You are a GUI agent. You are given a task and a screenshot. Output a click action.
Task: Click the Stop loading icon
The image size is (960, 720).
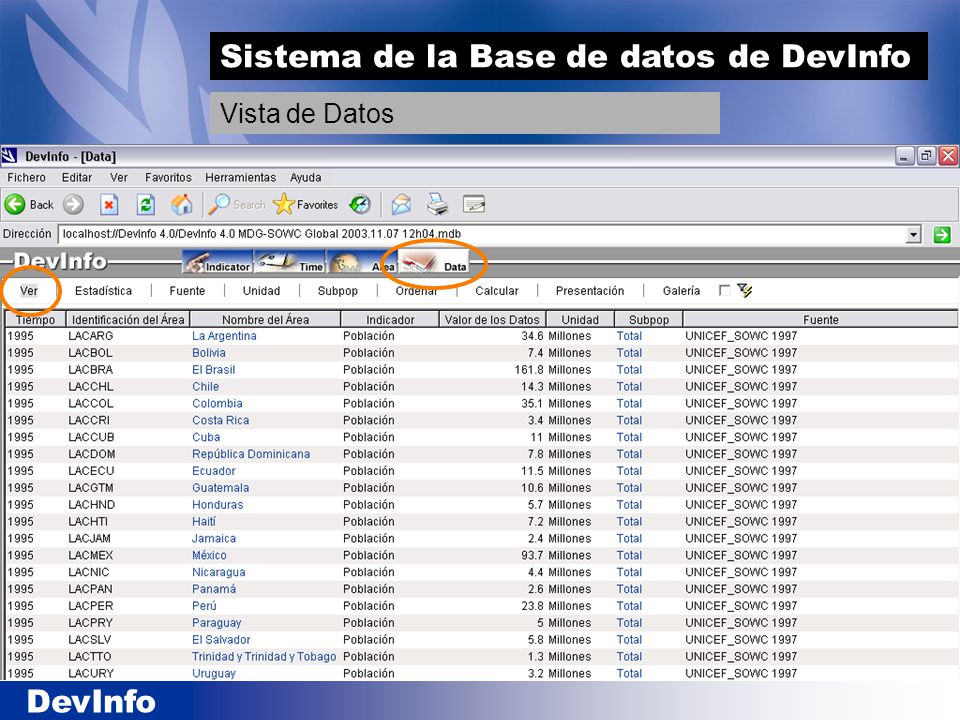(109, 204)
